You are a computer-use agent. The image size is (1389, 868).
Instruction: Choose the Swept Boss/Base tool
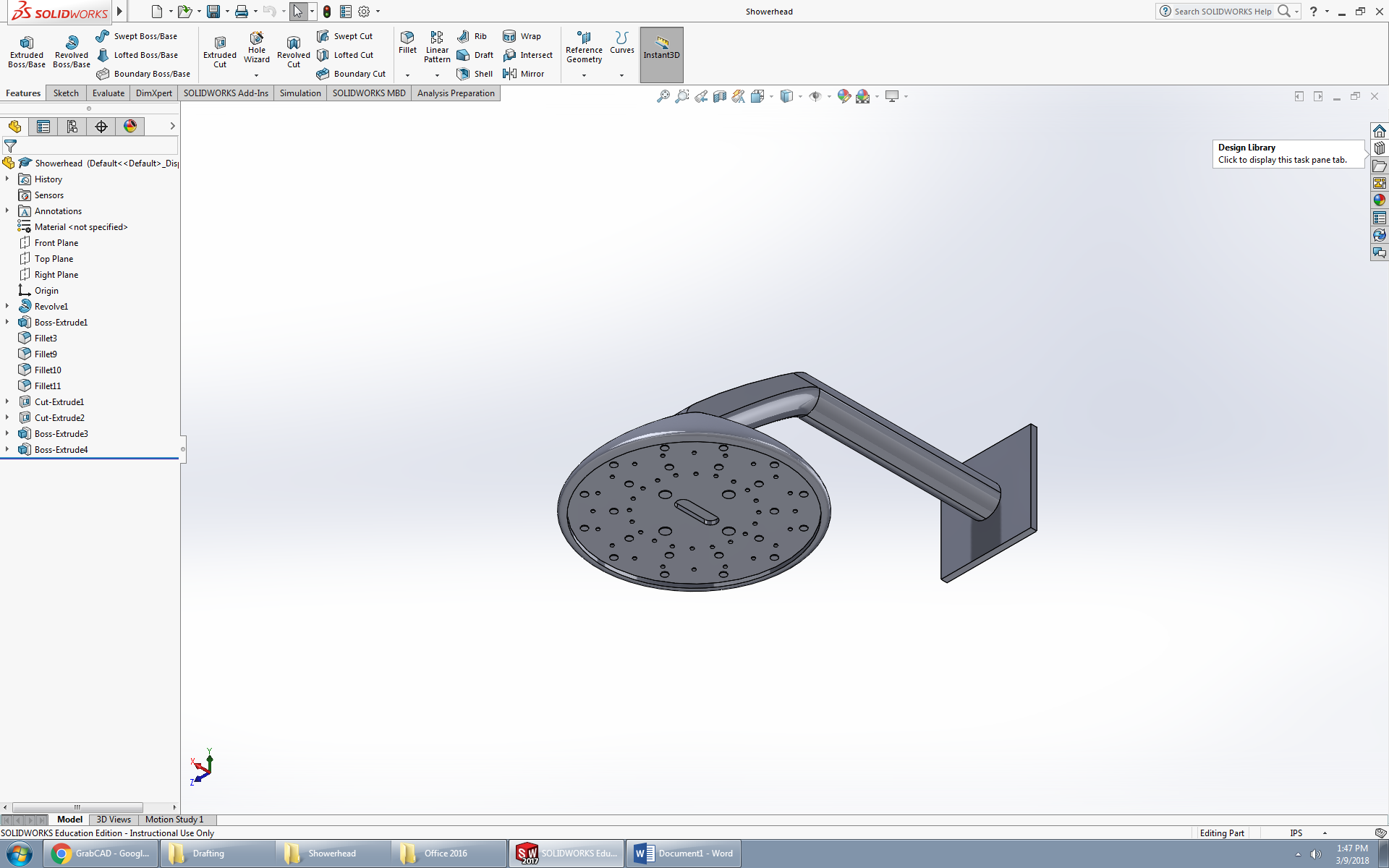pos(136,36)
